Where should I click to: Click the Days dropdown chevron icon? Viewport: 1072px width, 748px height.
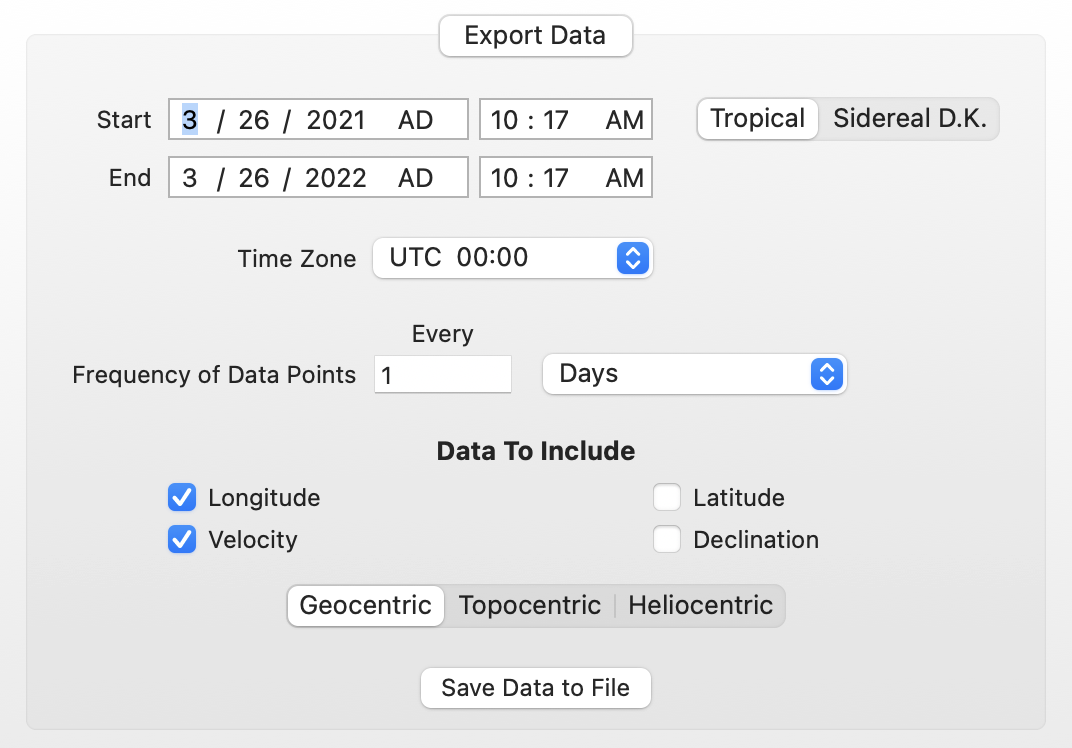(827, 374)
